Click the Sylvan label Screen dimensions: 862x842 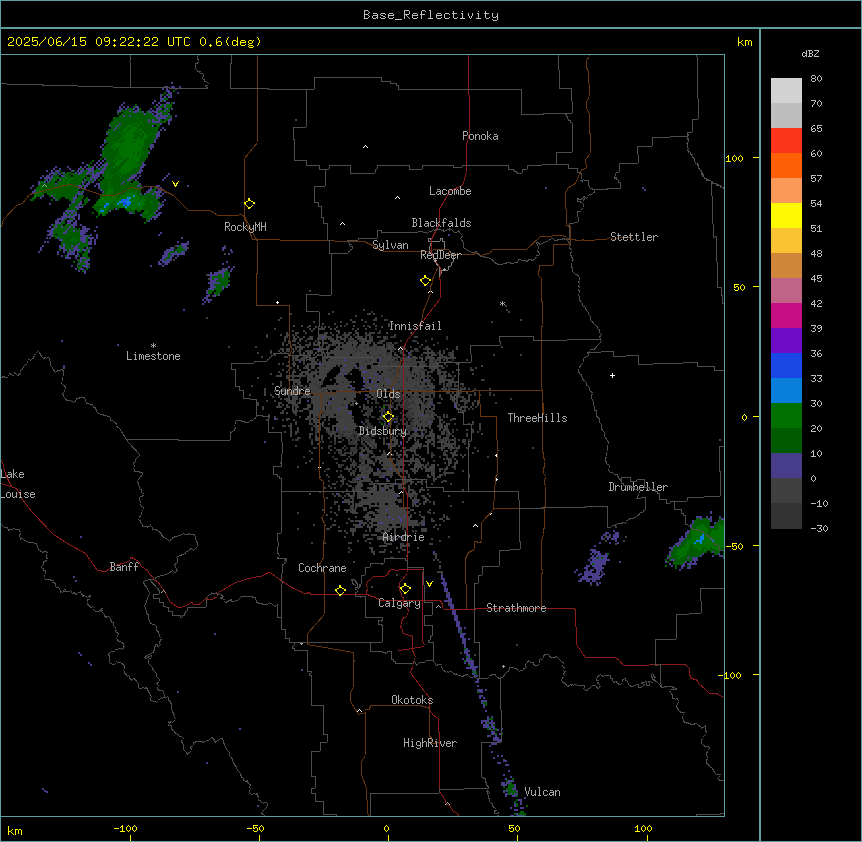pyautogui.click(x=390, y=245)
